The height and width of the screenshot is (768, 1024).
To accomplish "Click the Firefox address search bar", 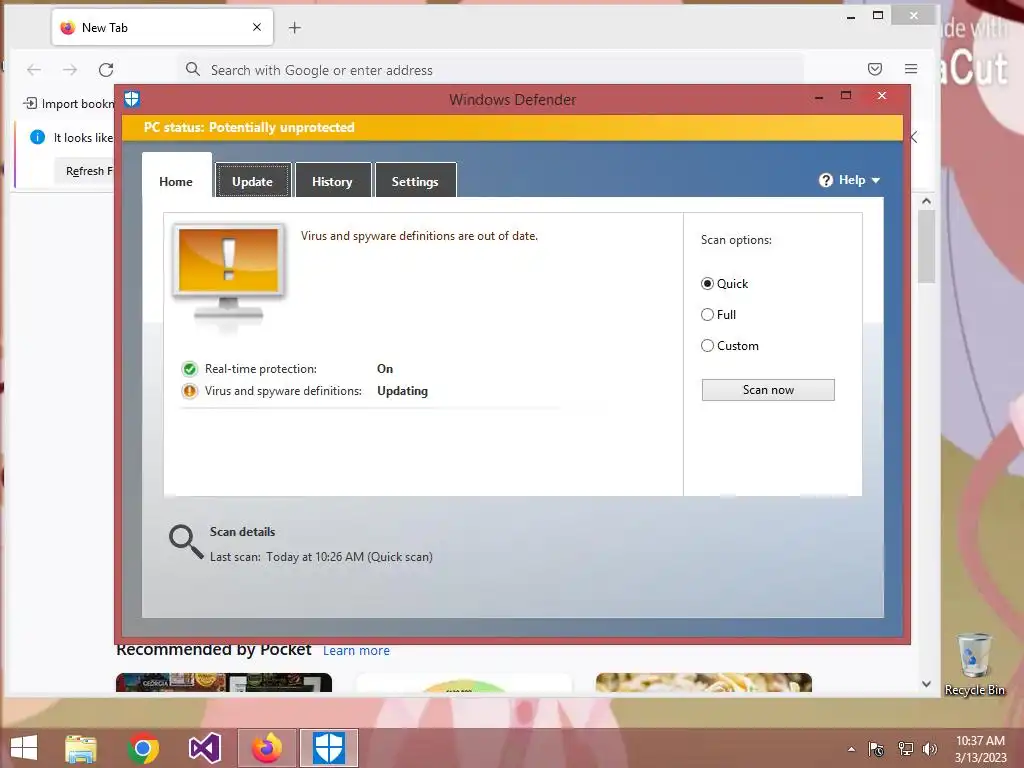I will tap(490, 70).
